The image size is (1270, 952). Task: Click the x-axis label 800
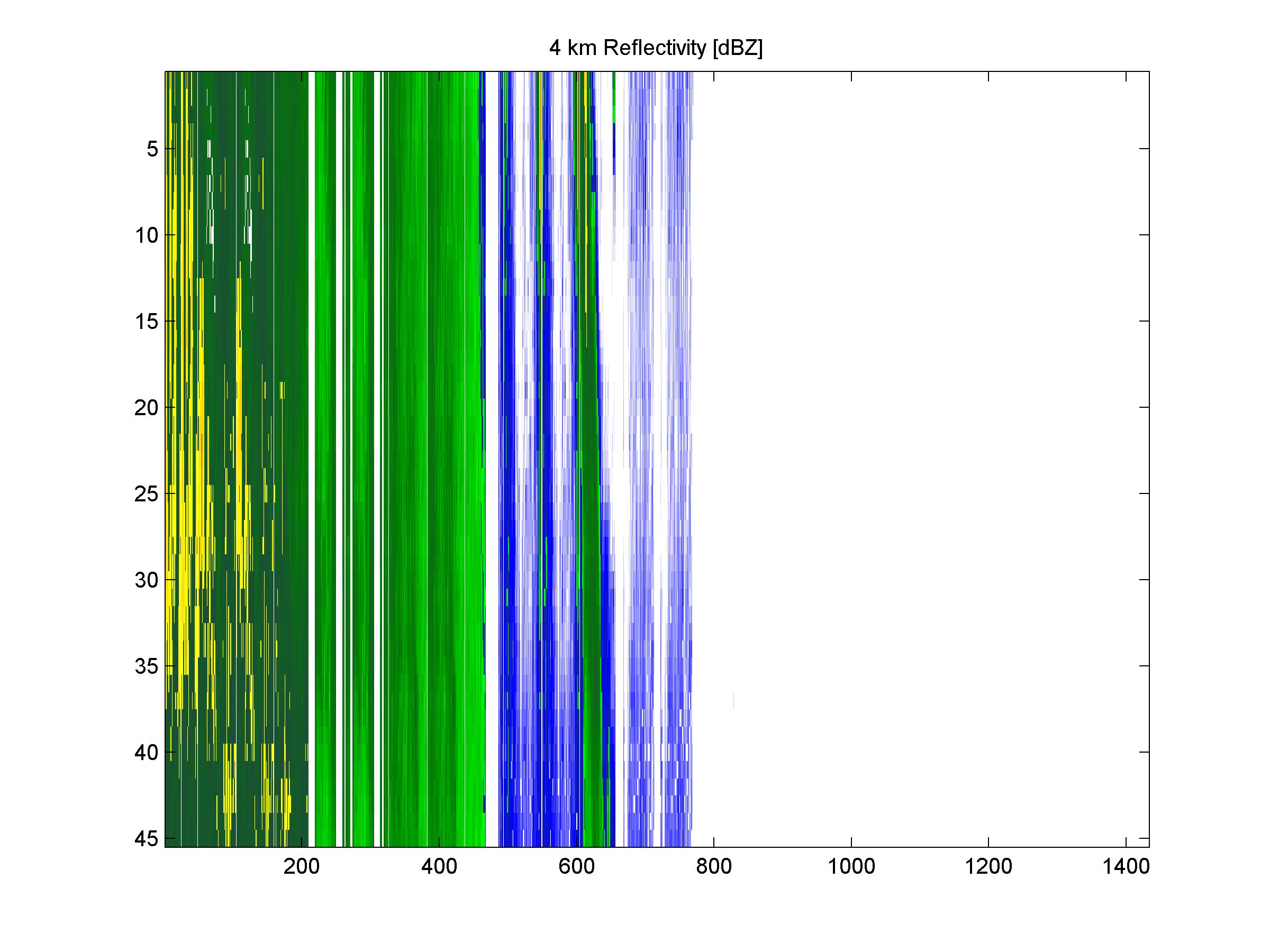[714, 866]
